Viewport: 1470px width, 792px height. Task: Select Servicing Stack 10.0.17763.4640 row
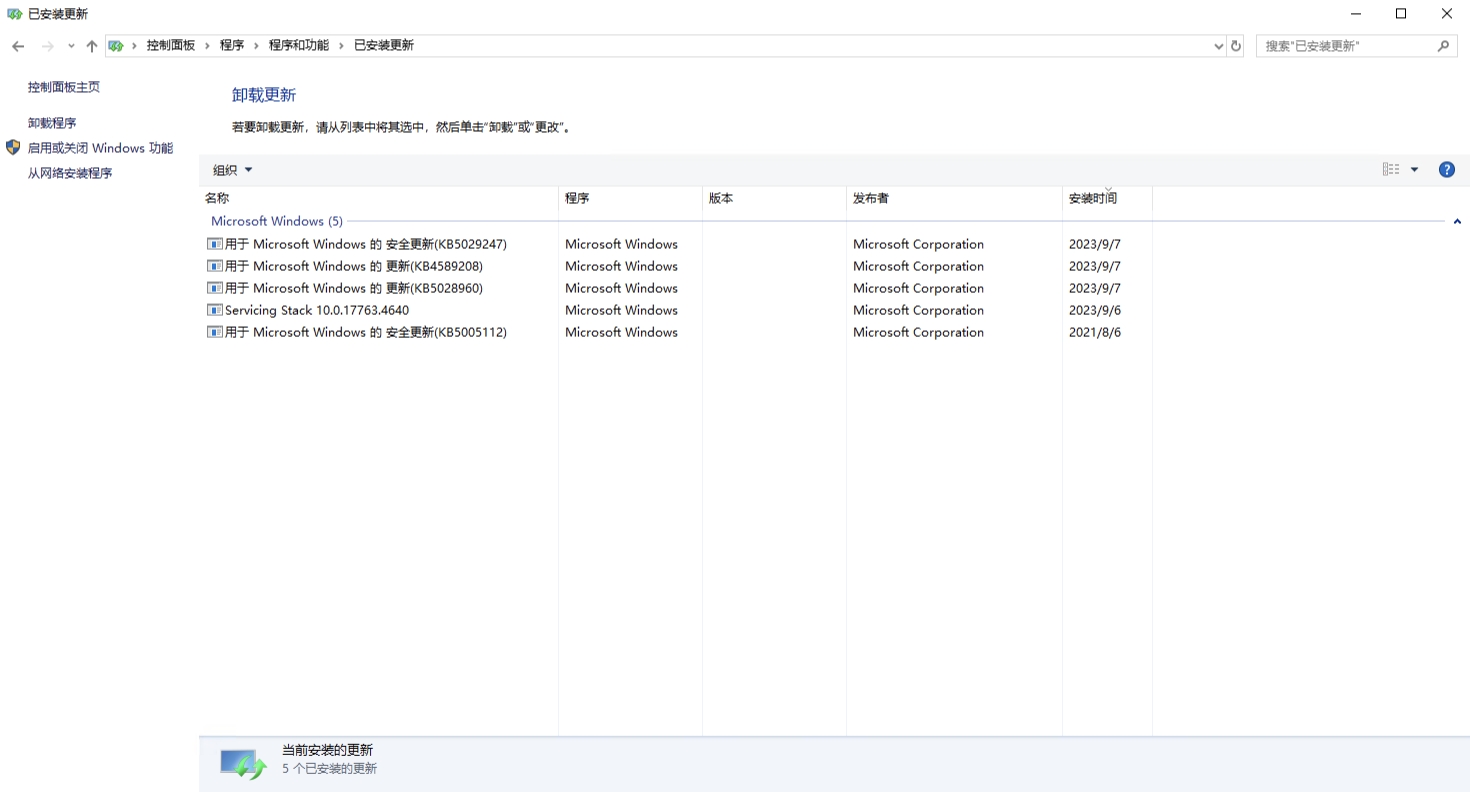[x=678, y=310]
